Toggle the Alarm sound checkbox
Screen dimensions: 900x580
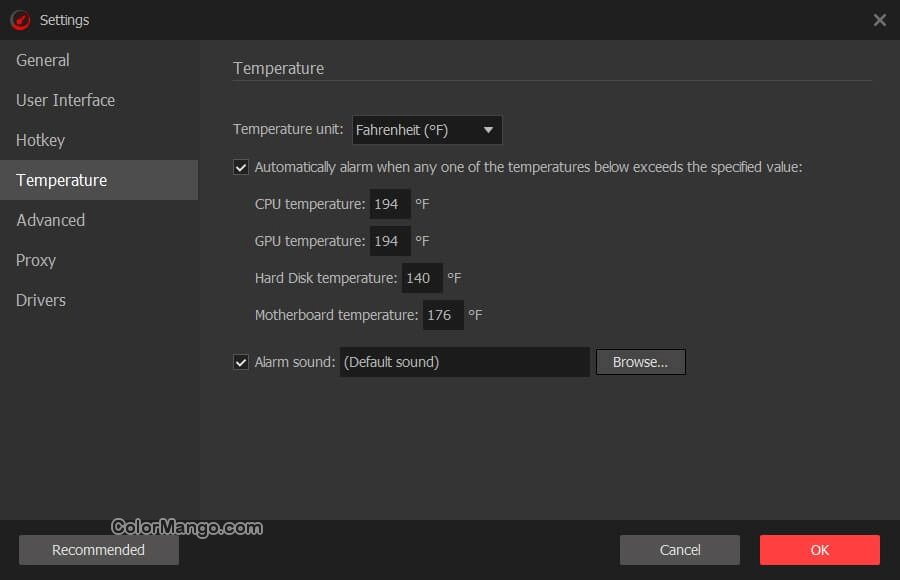240,361
